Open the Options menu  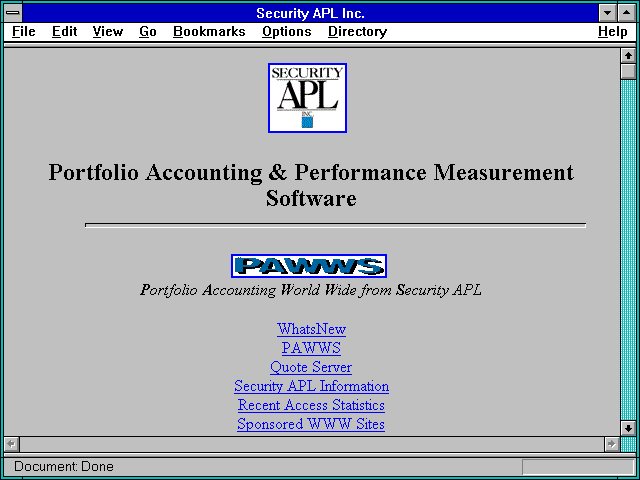[287, 31]
